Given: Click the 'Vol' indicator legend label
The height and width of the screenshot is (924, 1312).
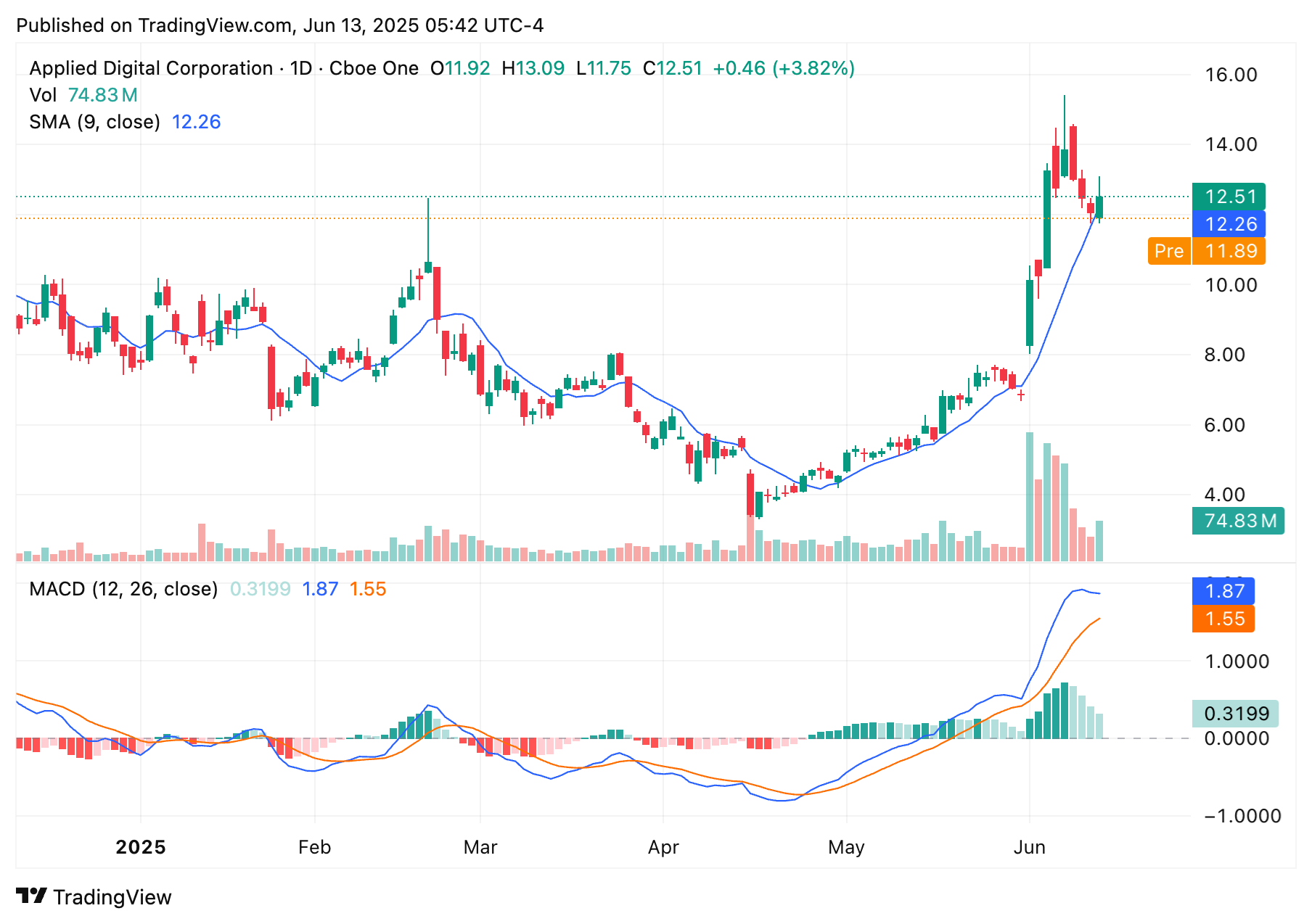Looking at the screenshot, I should (43, 95).
